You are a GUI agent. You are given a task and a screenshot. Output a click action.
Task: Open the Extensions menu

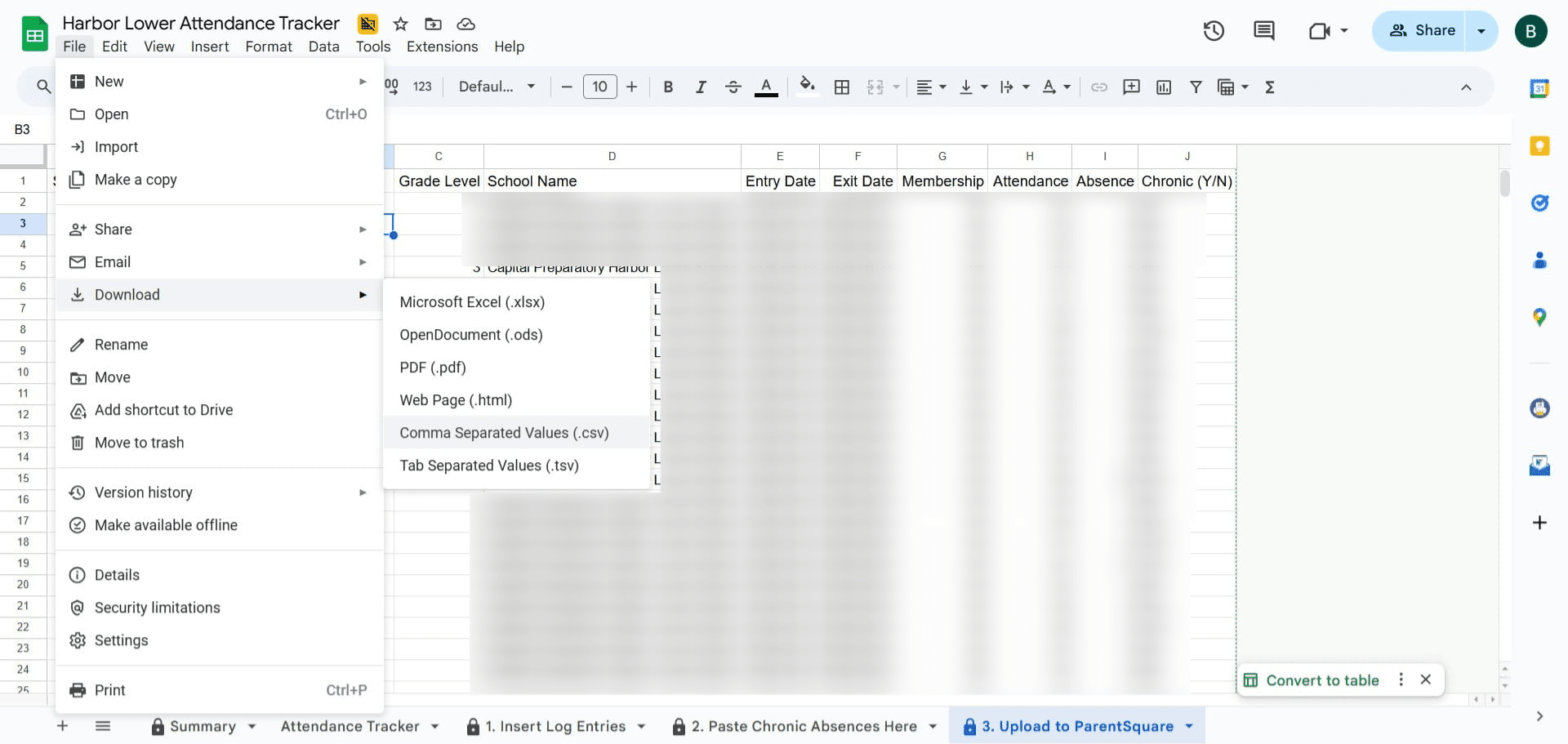tap(442, 47)
